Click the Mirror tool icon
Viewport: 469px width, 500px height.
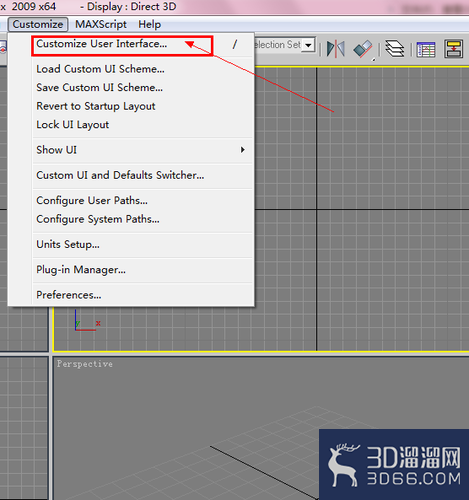(336, 49)
